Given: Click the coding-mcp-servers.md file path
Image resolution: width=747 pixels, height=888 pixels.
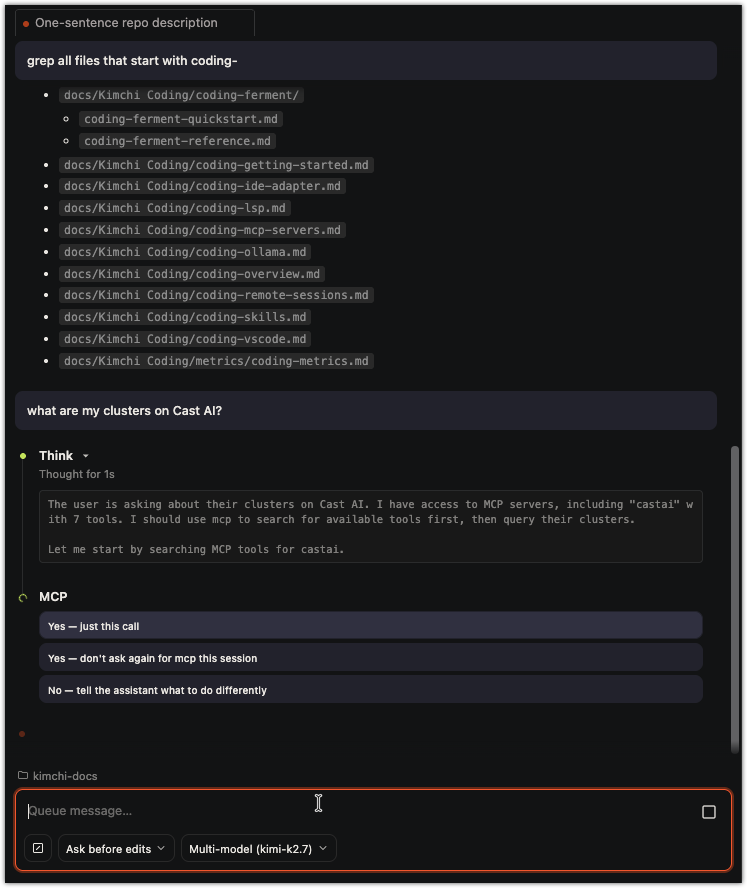Looking at the screenshot, I should coord(202,230).
